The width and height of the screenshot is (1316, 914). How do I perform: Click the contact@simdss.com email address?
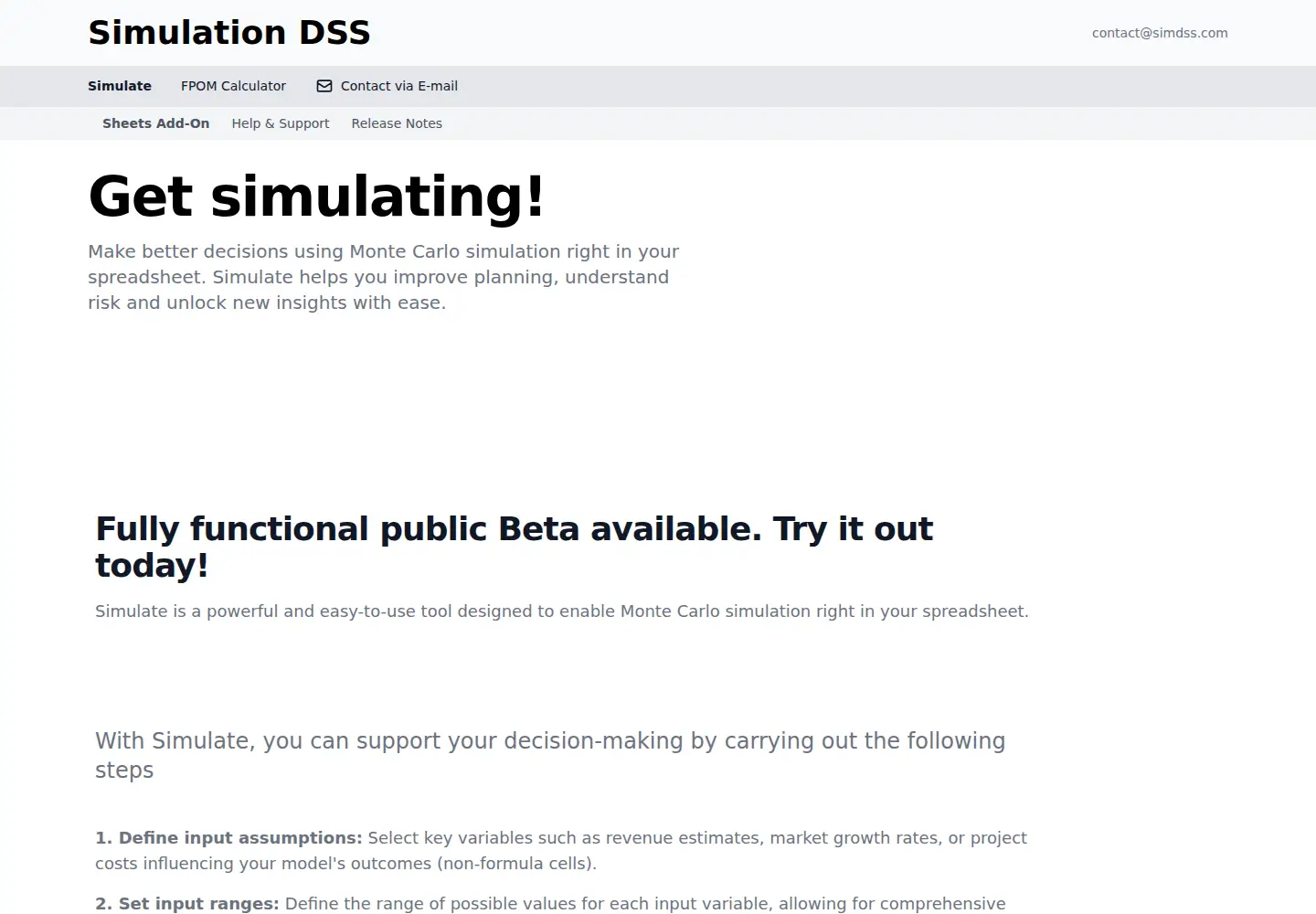1160,33
